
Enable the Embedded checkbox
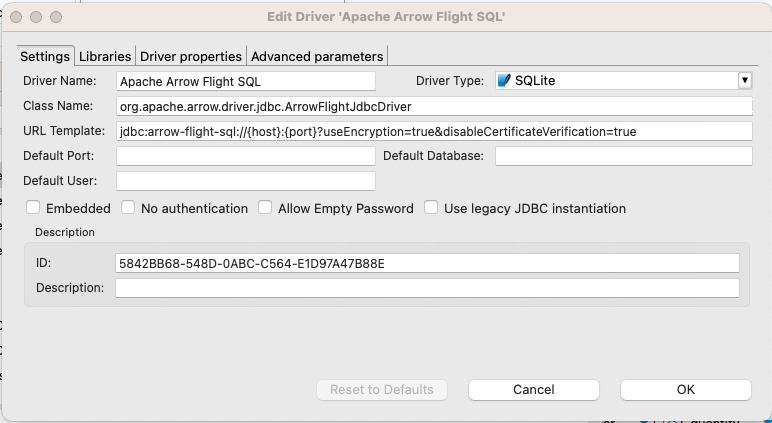coord(33,208)
